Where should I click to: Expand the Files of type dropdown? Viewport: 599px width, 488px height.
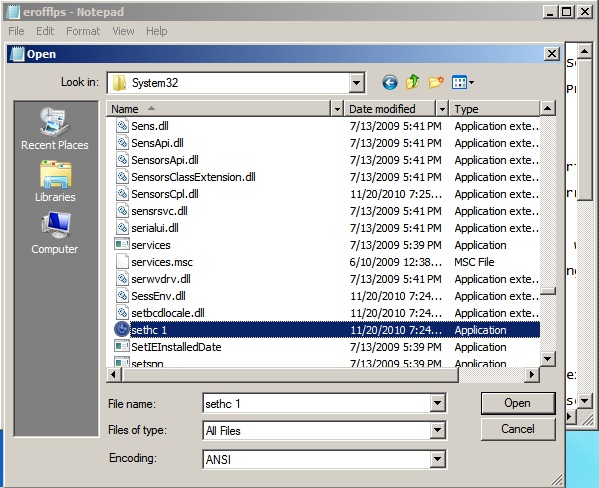click(437, 431)
